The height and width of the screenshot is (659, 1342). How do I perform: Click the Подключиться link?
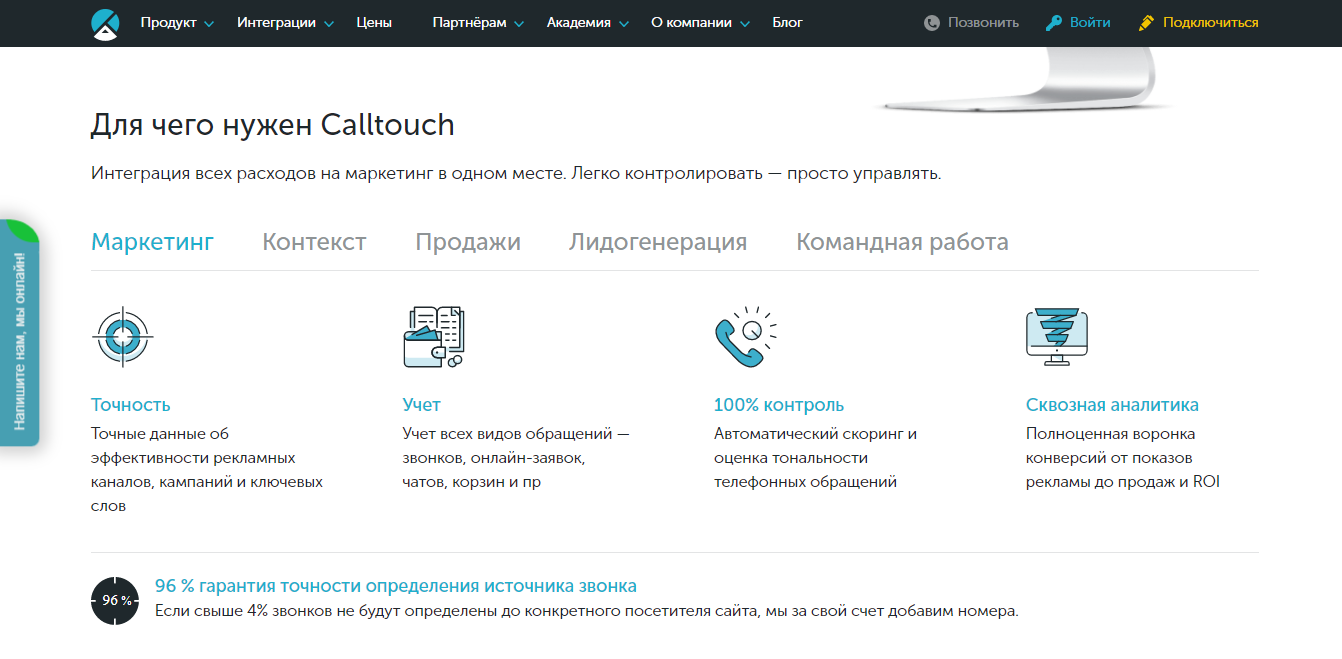[x=1210, y=23]
